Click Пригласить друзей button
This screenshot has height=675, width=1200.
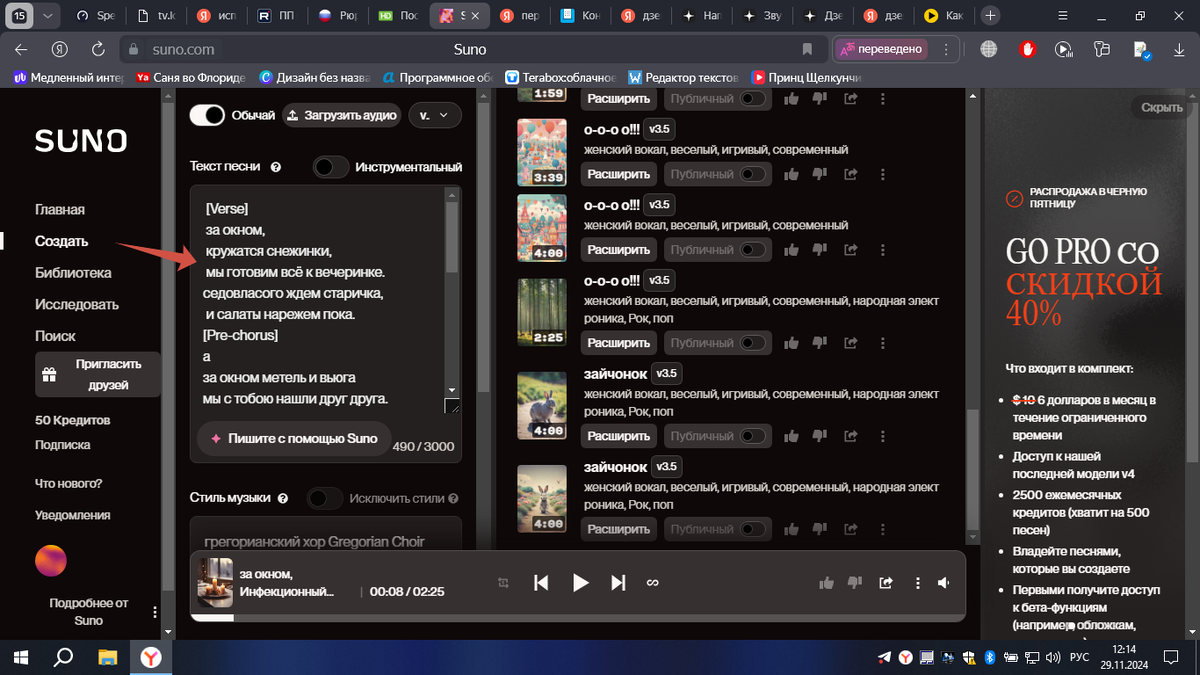96,375
